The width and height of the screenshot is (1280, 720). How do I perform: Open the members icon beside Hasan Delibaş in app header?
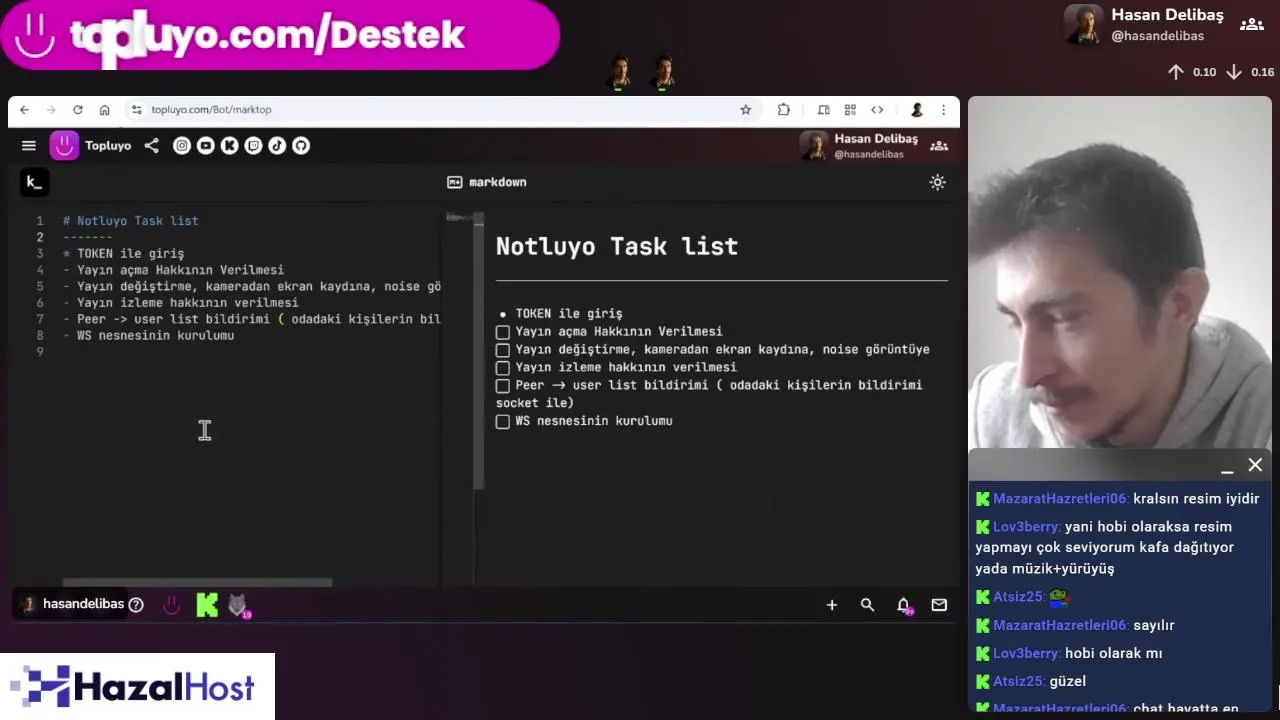click(x=939, y=146)
